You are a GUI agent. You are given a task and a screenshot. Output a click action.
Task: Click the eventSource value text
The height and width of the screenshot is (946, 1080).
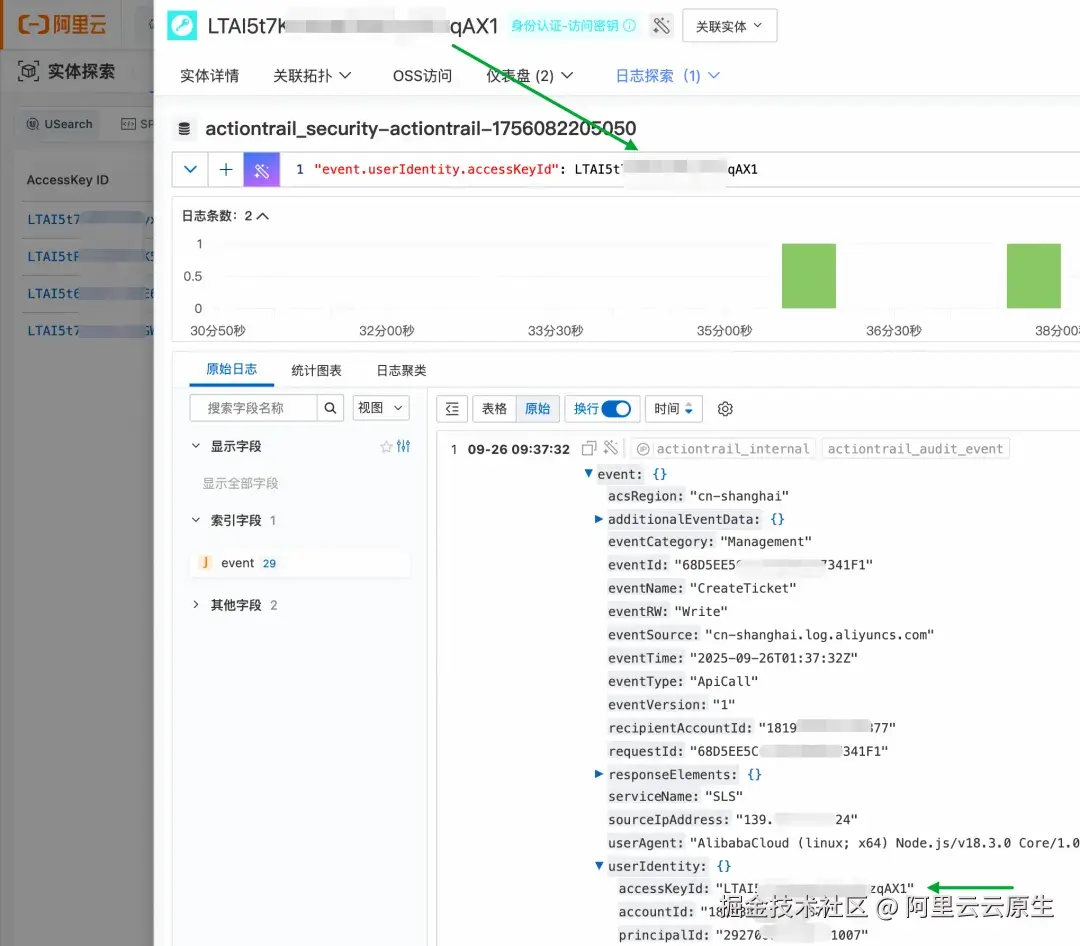[x=819, y=635]
